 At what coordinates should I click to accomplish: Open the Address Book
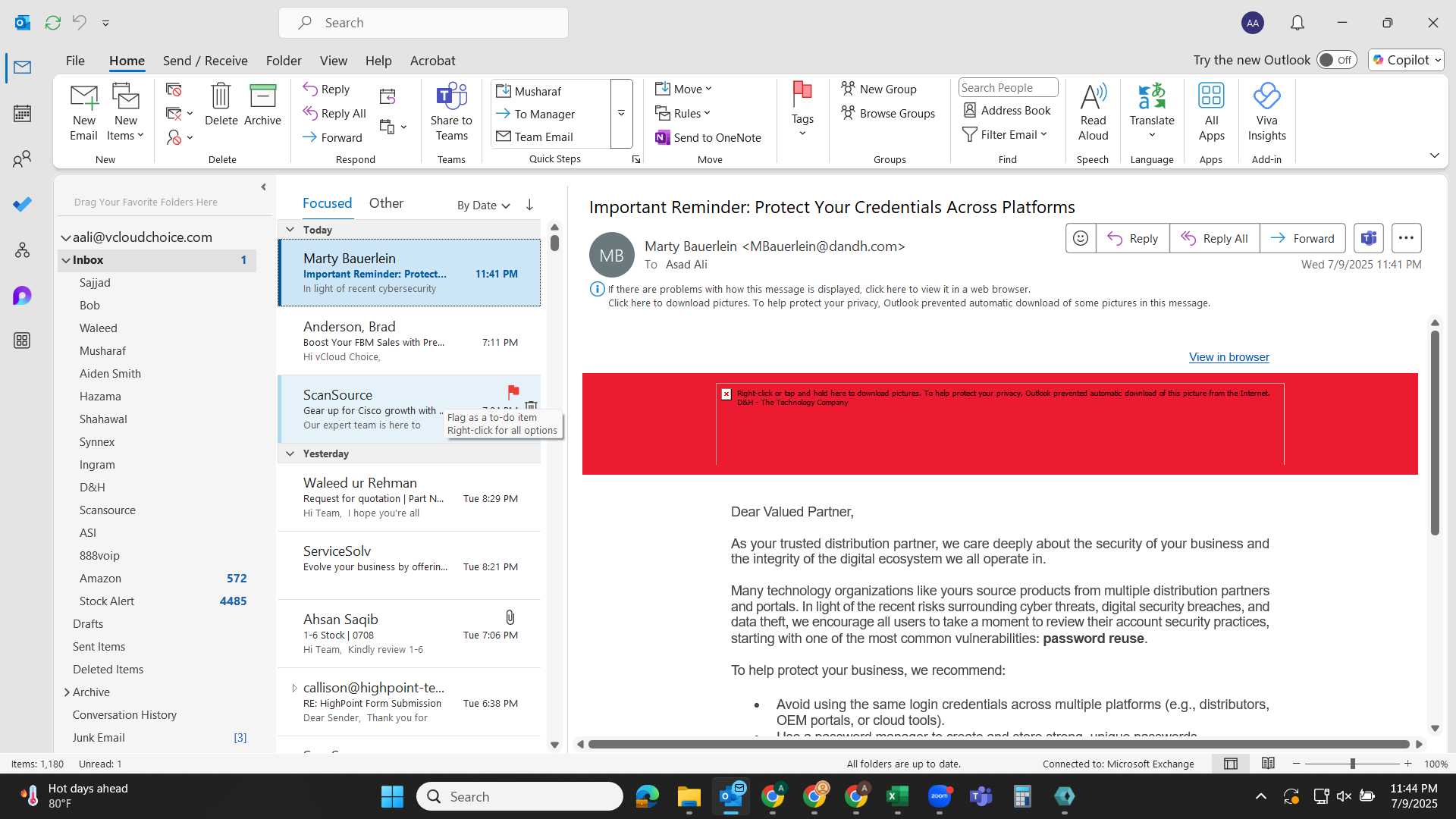point(1007,110)
